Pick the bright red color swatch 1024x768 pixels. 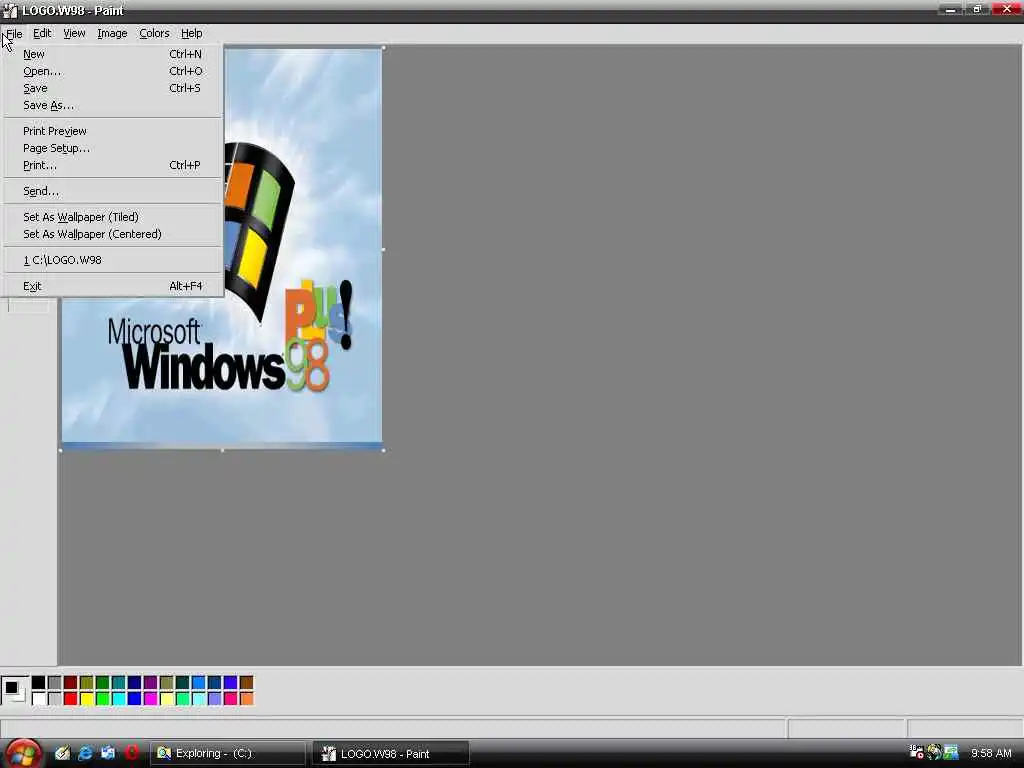71,699
